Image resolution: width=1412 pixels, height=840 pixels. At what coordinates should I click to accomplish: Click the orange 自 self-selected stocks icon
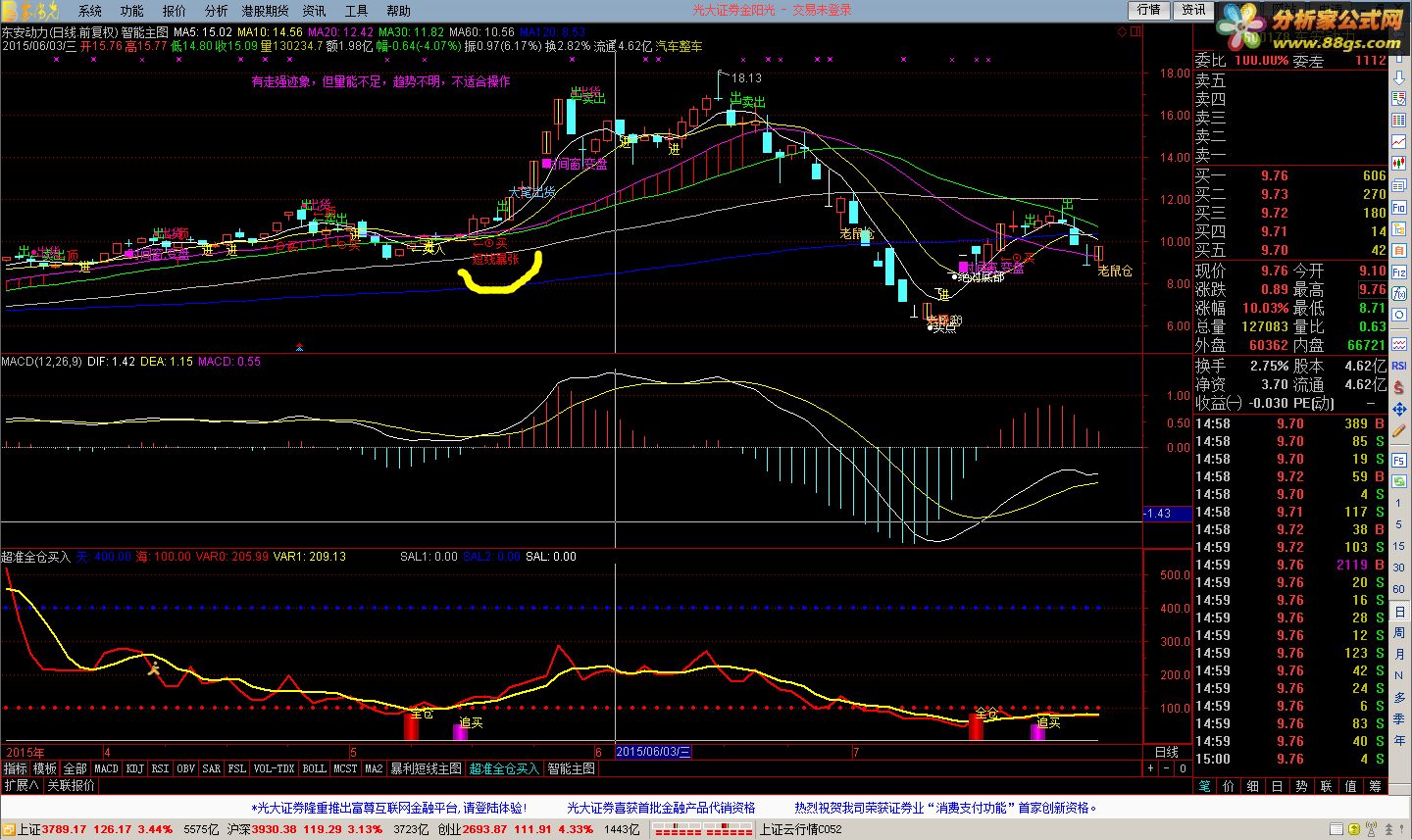point(1399,250)
